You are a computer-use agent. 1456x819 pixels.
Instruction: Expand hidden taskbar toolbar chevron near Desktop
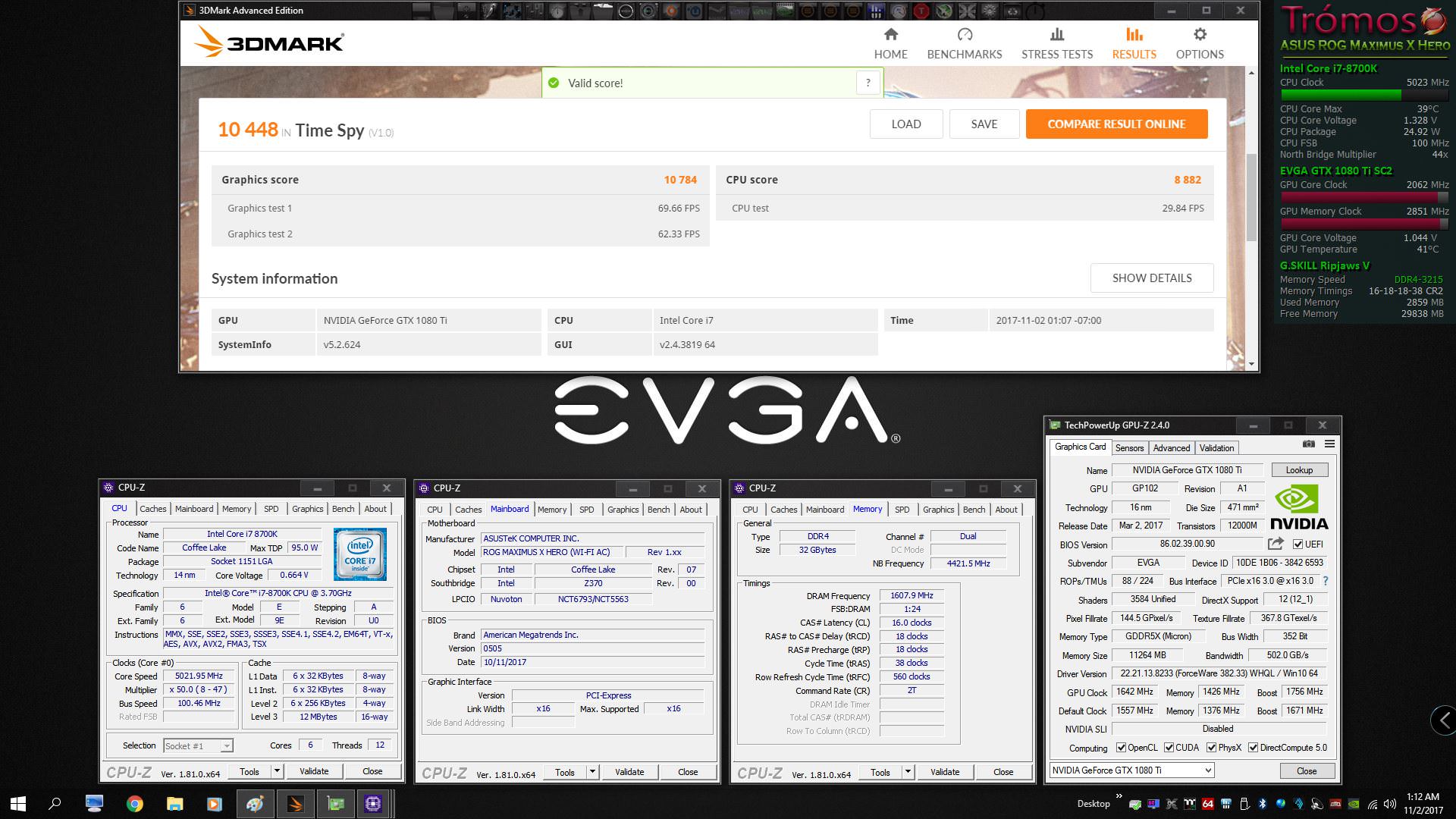point(1119,796)
